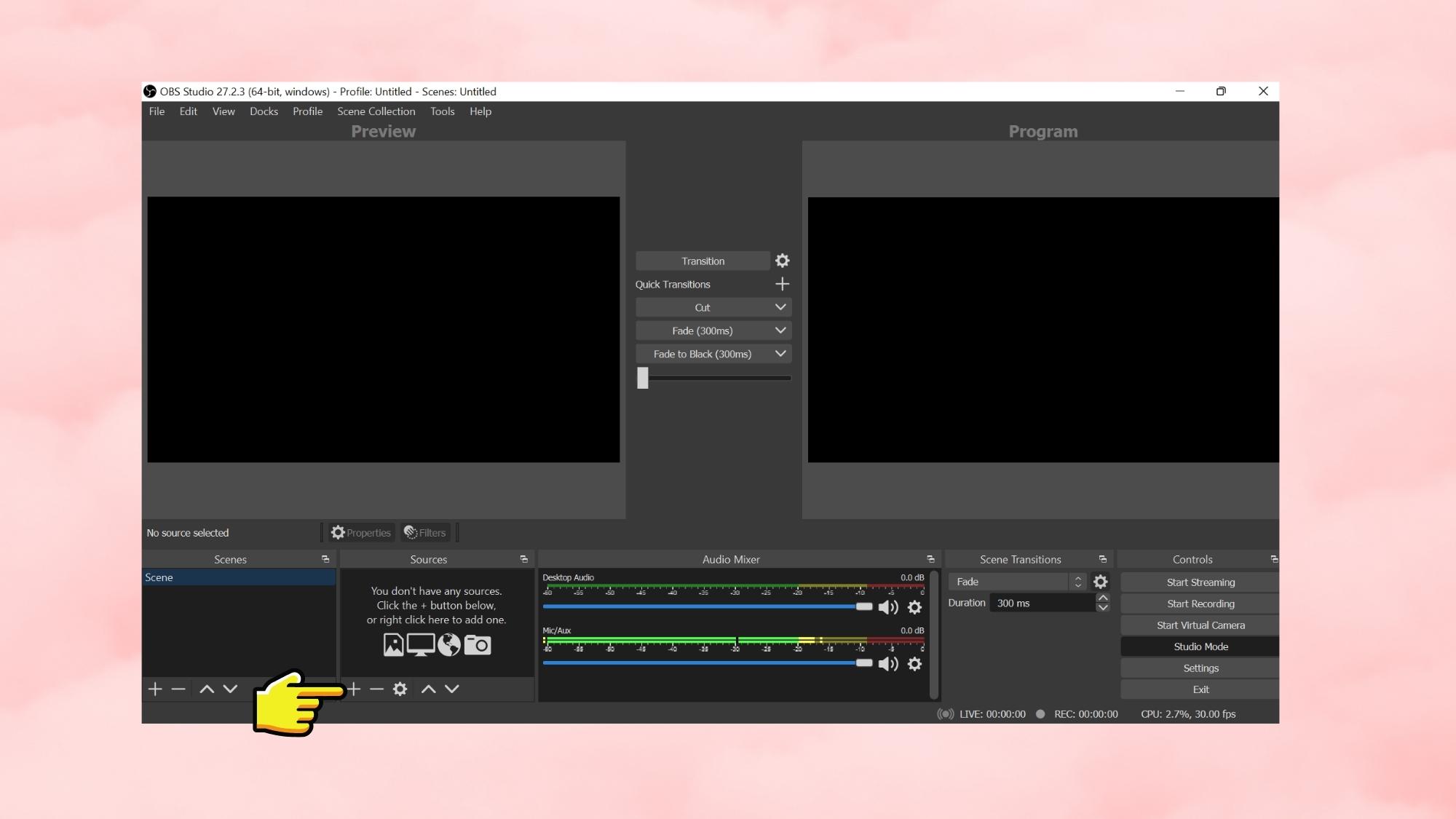Open the Edit menu
1456x819 pixels.
(188, 111)
